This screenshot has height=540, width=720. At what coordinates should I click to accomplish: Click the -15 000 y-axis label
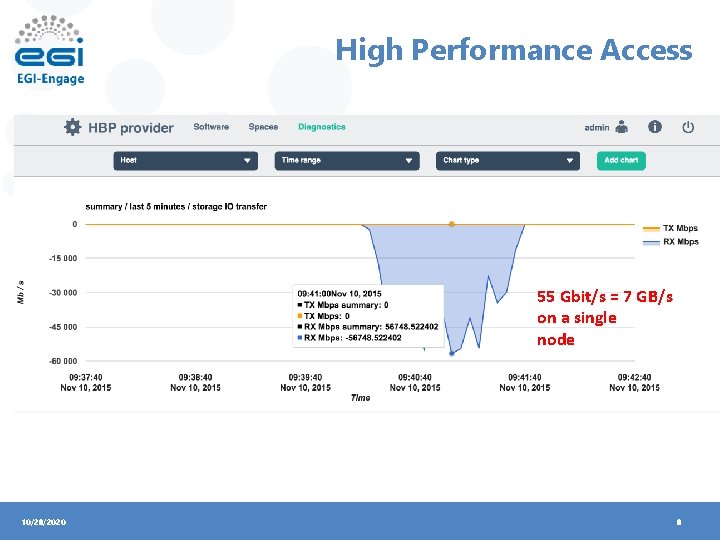click(63, 258)
